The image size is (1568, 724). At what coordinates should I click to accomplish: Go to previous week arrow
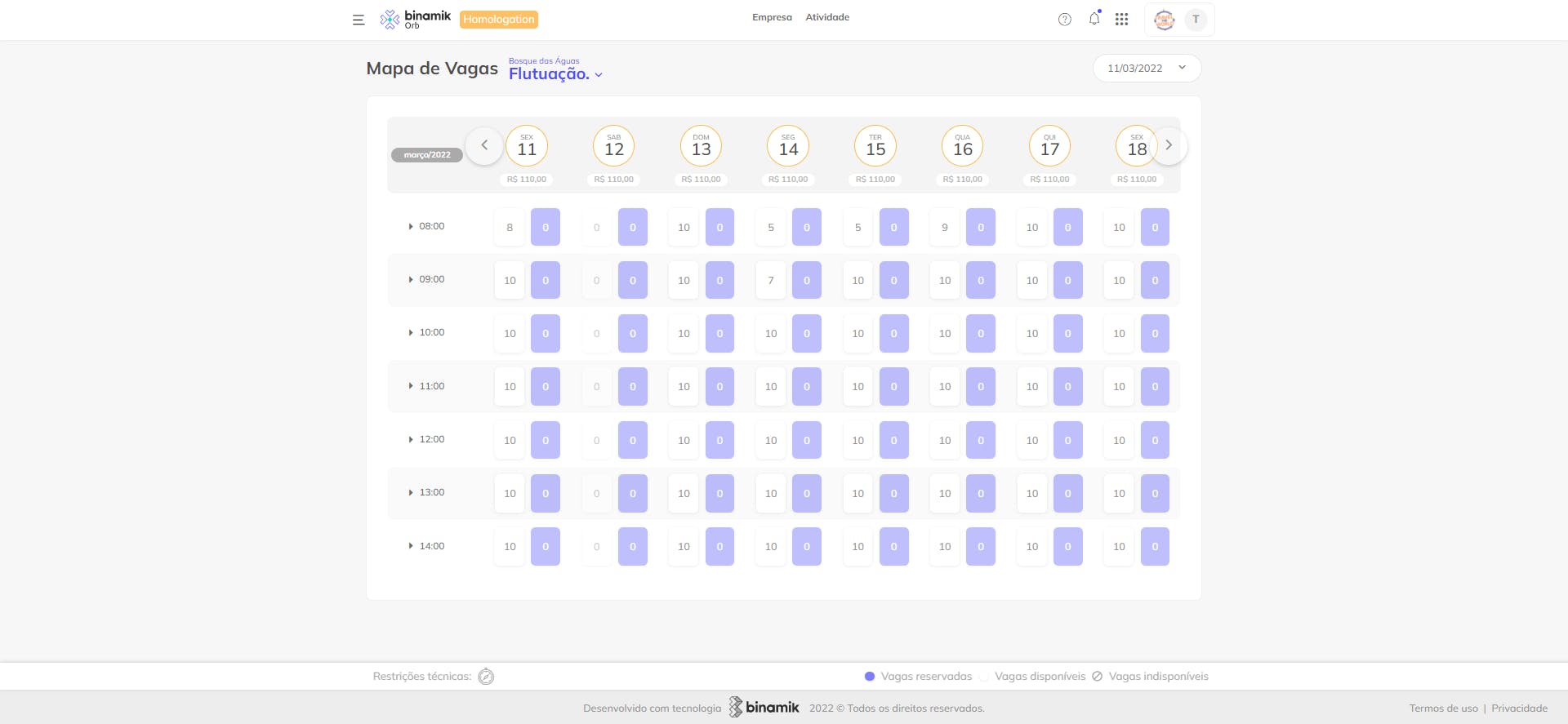(484, 145)
